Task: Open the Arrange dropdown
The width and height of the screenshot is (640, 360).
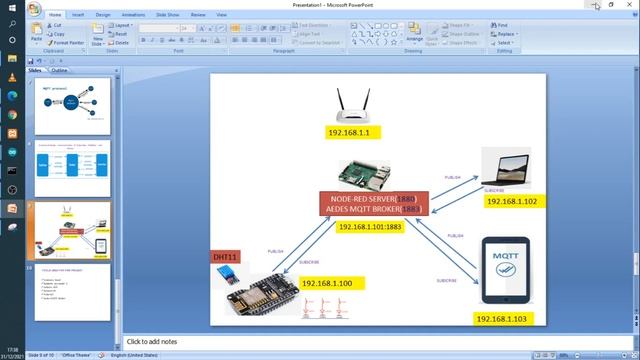Action: click(414, 32)
